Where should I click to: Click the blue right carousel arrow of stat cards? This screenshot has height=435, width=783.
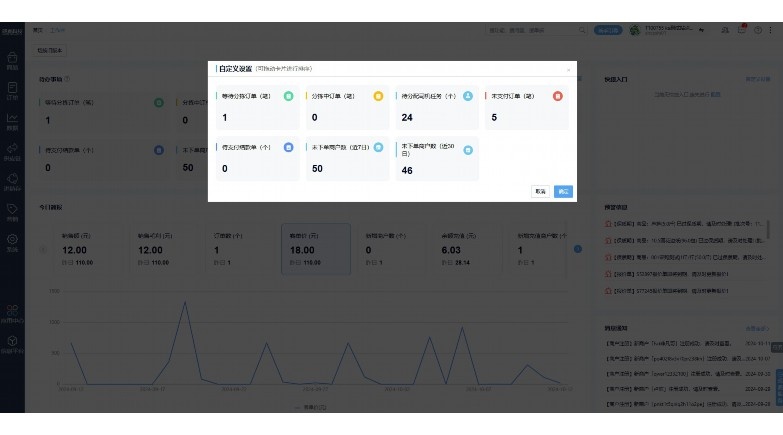point(578,249)
